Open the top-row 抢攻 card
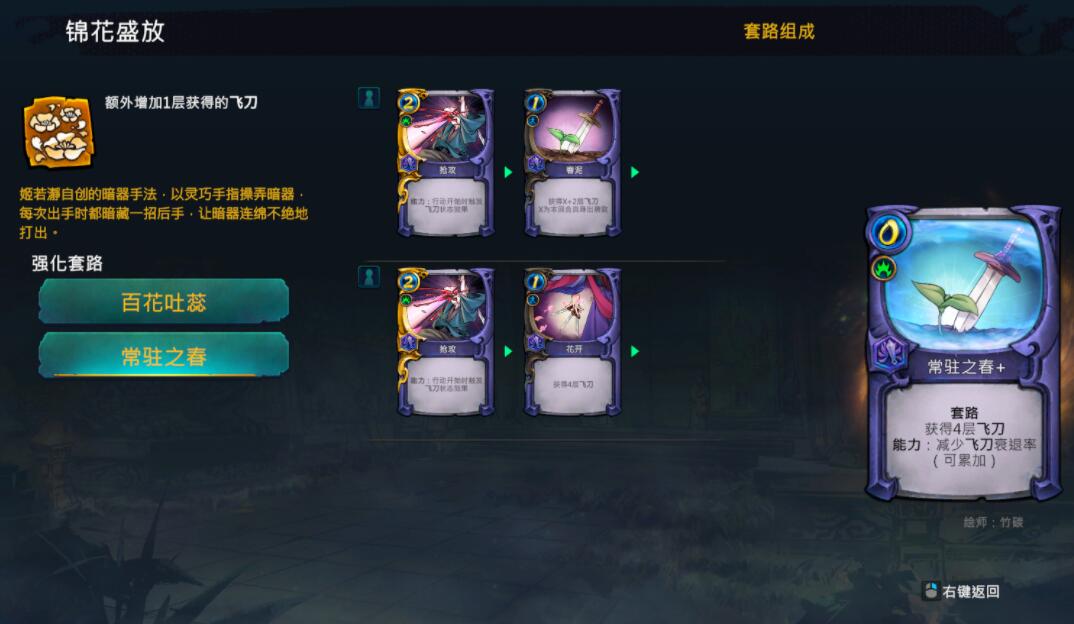The height and width of the screenshot is (624, 1074). pyautogui.click(x=446, y=163)
